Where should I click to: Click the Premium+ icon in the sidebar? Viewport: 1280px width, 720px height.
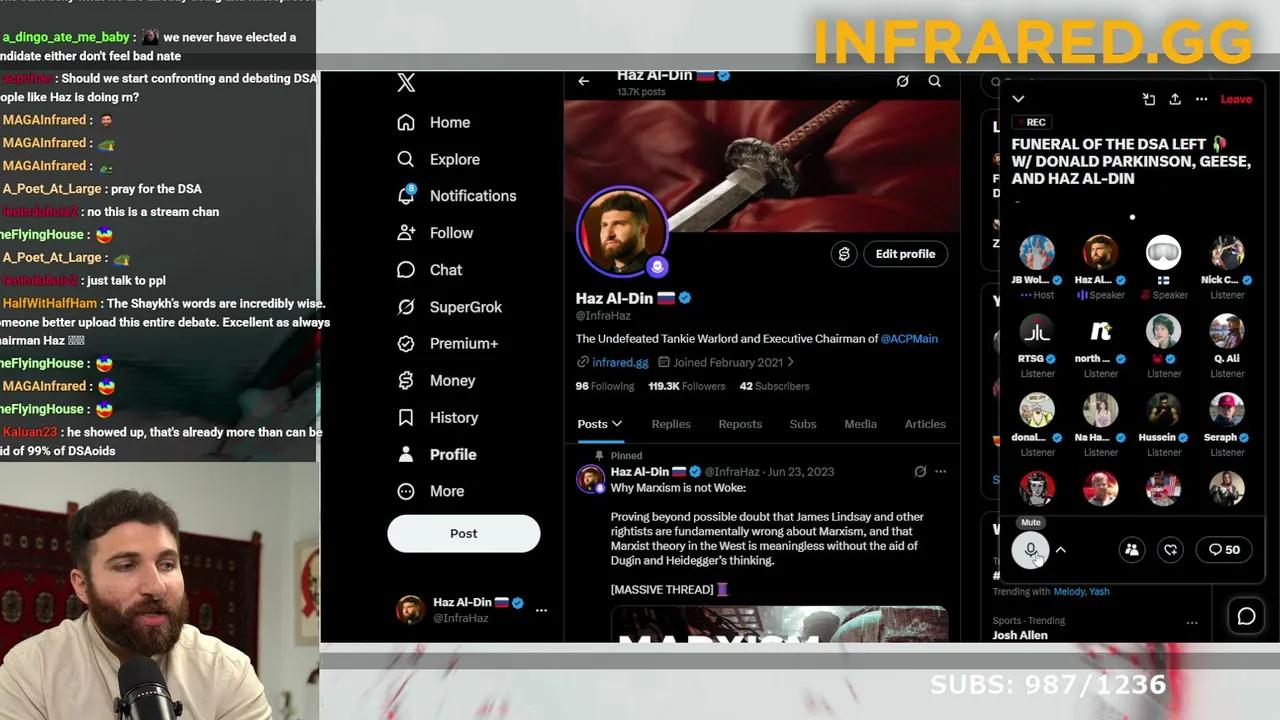[406, 344]
